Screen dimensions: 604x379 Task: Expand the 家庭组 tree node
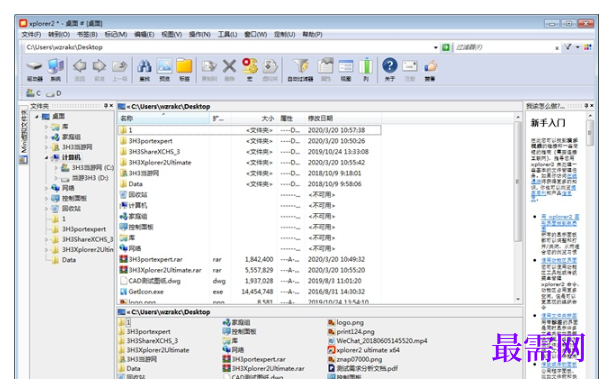(x=46, y=137)
